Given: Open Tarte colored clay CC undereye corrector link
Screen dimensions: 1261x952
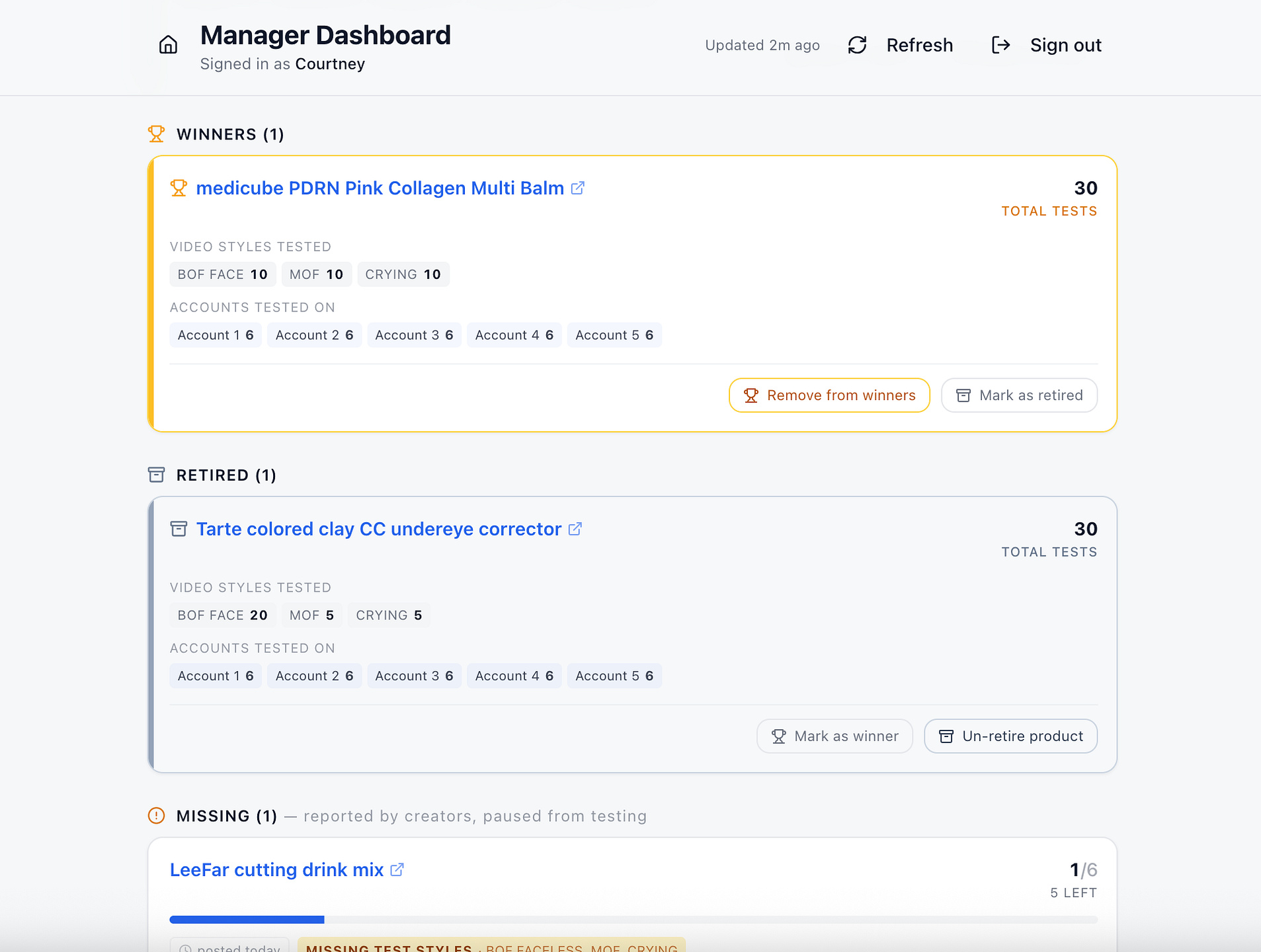Looking at the screenshot, I should coord(389,529).
